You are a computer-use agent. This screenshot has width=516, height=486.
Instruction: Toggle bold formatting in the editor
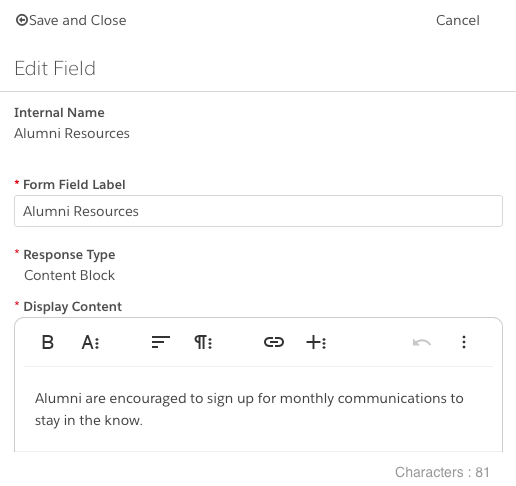click(x=48, y=342)
